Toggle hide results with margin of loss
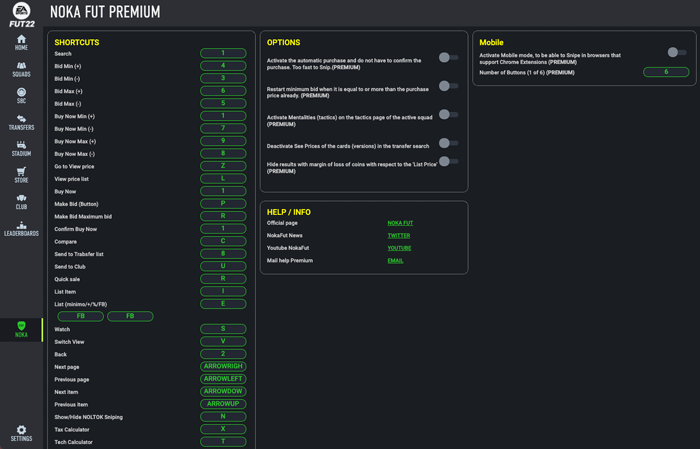Viewport: 700px width, 449px height. [x=449, y=161]
